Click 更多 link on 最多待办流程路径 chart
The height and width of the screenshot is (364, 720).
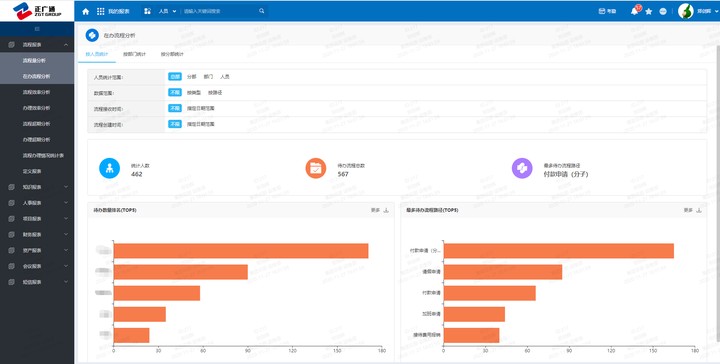click(688, 210)
